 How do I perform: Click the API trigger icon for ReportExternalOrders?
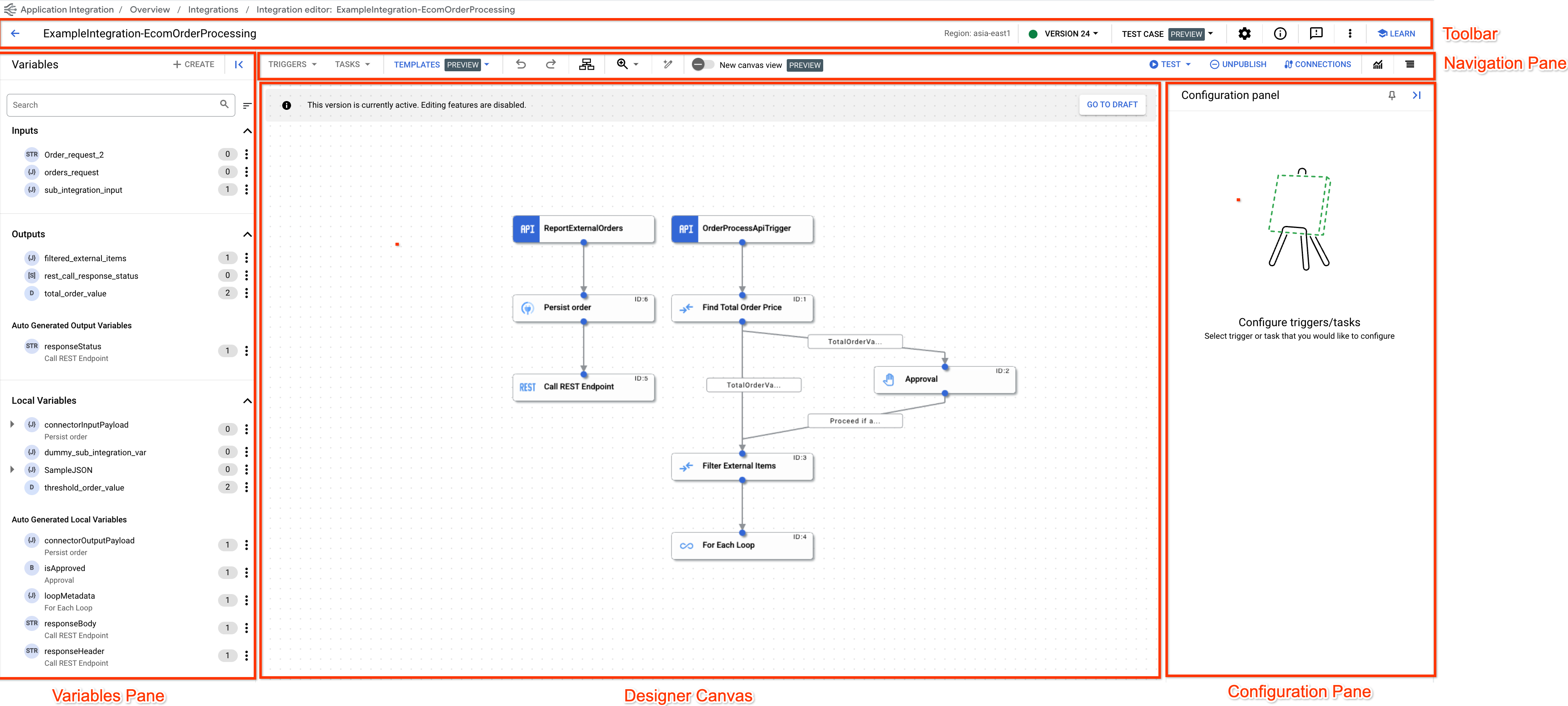coord(525,228)
